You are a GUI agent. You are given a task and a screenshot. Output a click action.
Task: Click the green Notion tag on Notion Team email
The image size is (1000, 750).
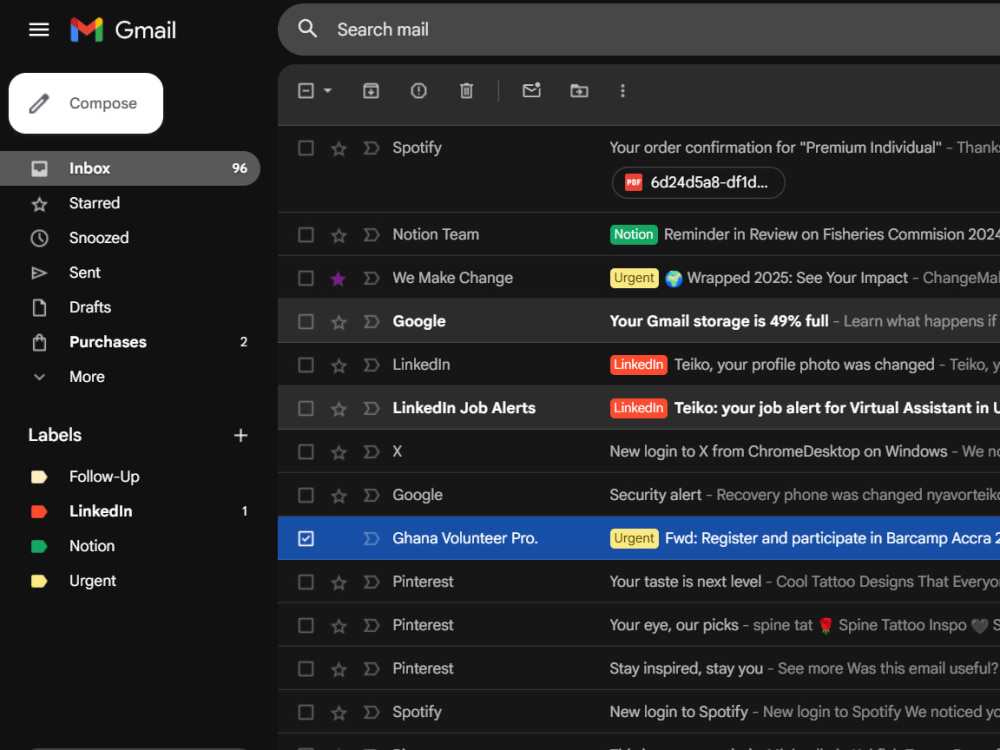[633, 235]
